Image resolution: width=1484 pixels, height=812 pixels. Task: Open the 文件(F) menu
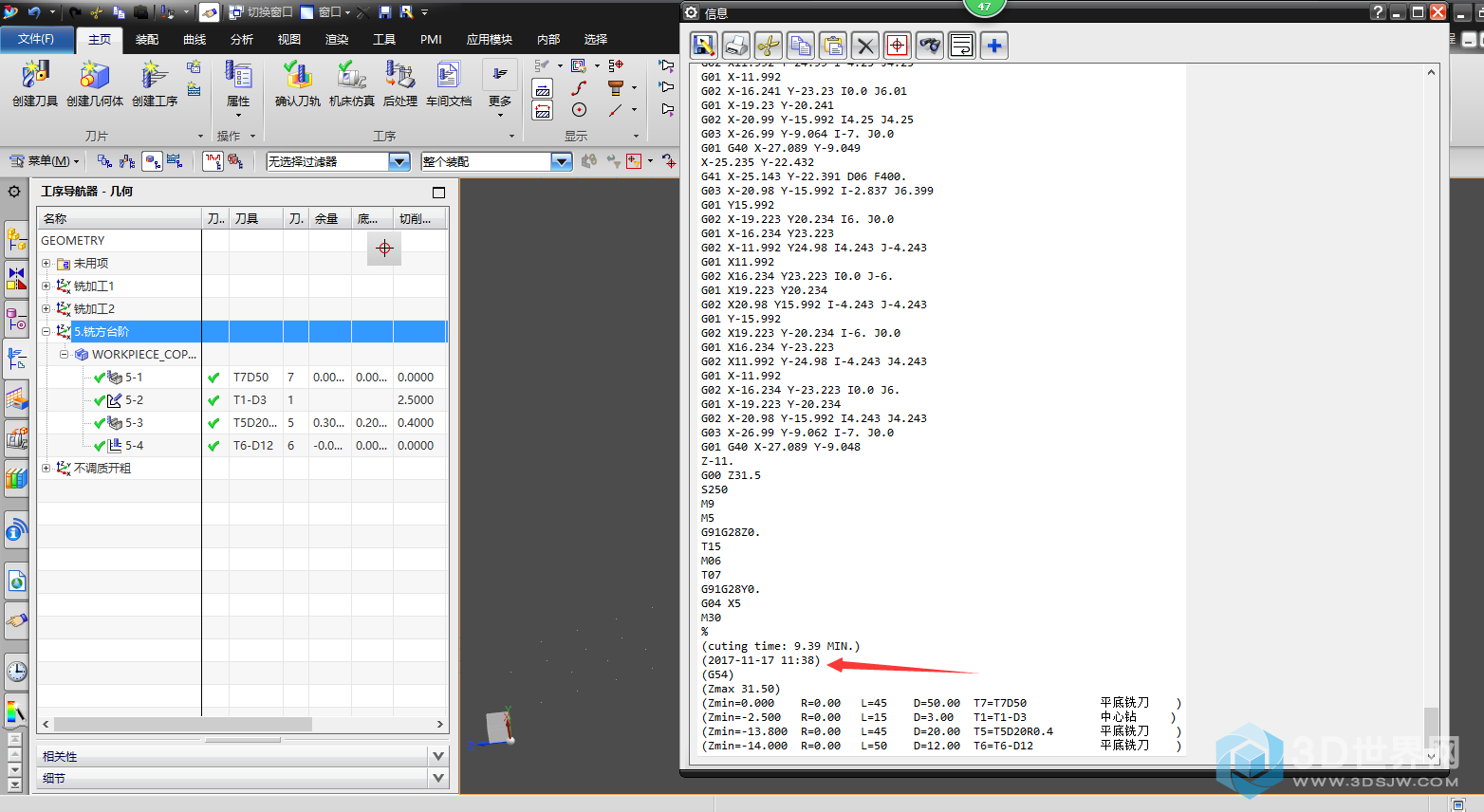pyautogui.click(x=36, y=39)
